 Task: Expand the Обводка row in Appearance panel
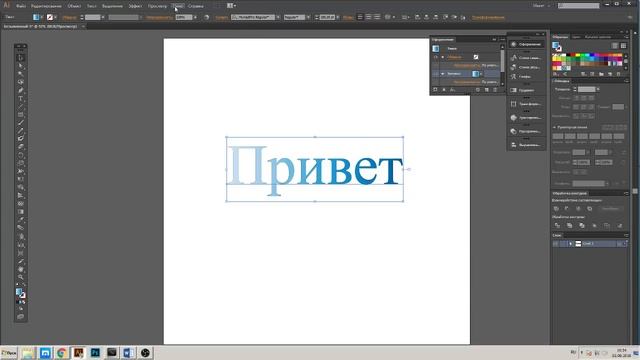443,57
